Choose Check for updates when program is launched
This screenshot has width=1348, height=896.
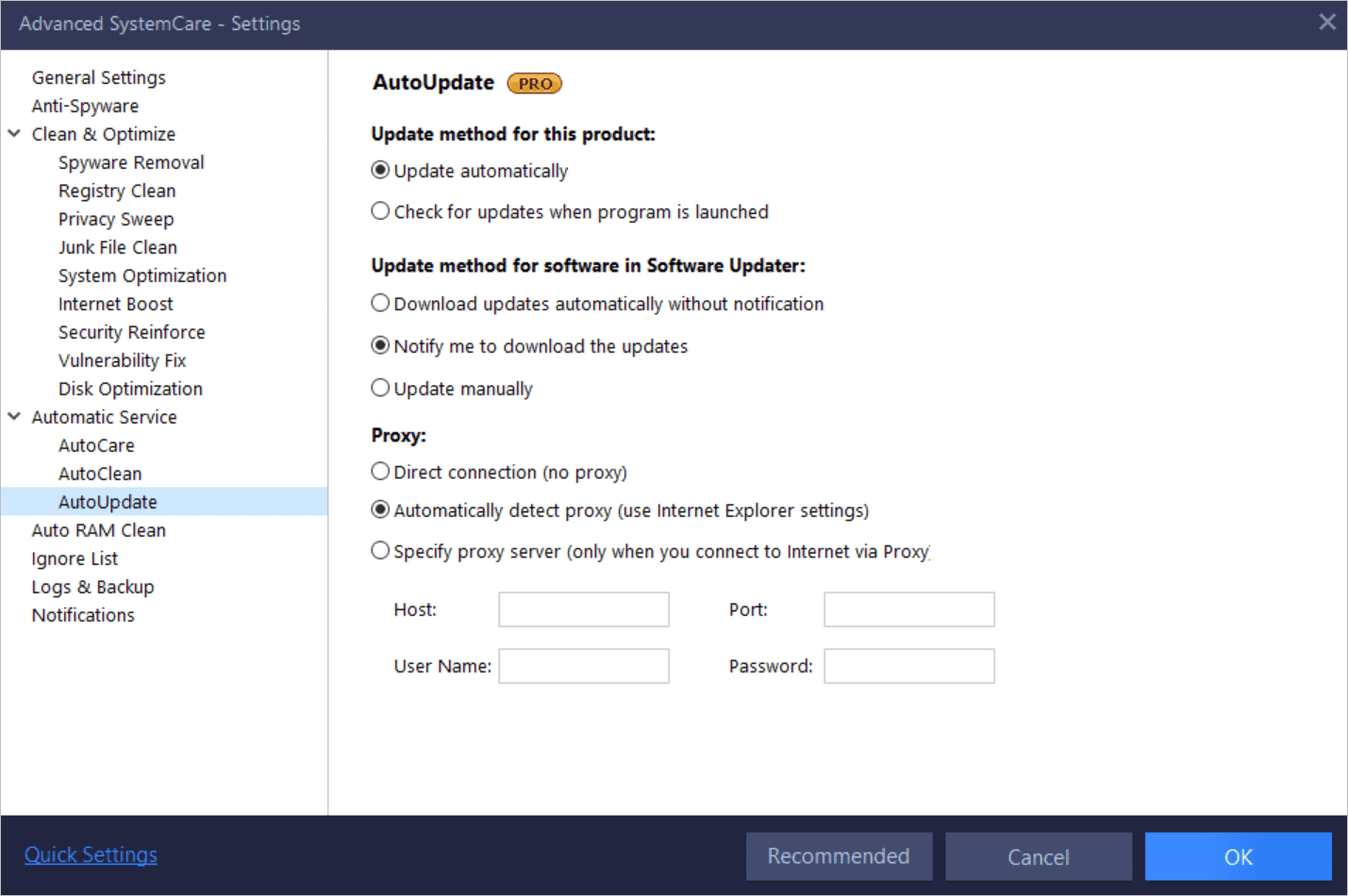[380, 211]
